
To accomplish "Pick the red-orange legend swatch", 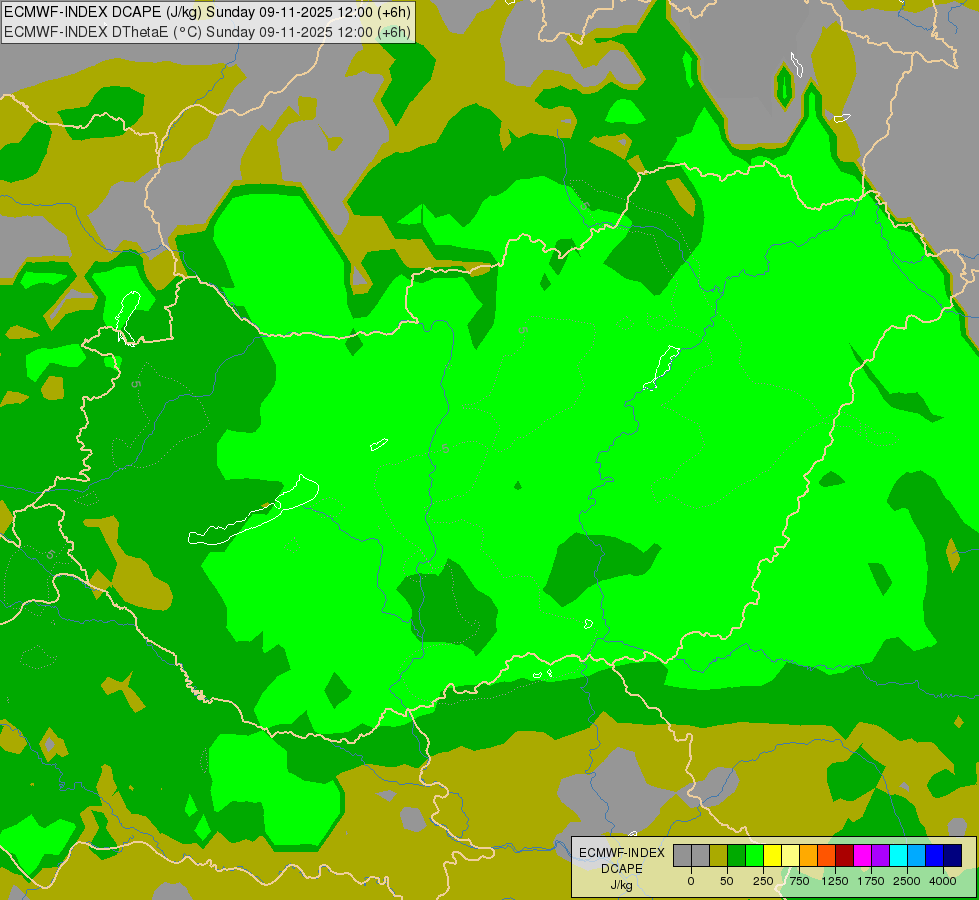I will [x=827, y=855].
